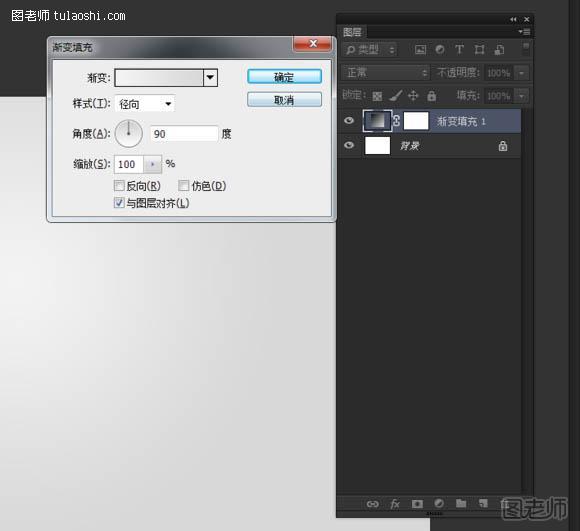The image size is (580, 531).
Task: Lock transparent pixels icon
Action: click(377, 97)
